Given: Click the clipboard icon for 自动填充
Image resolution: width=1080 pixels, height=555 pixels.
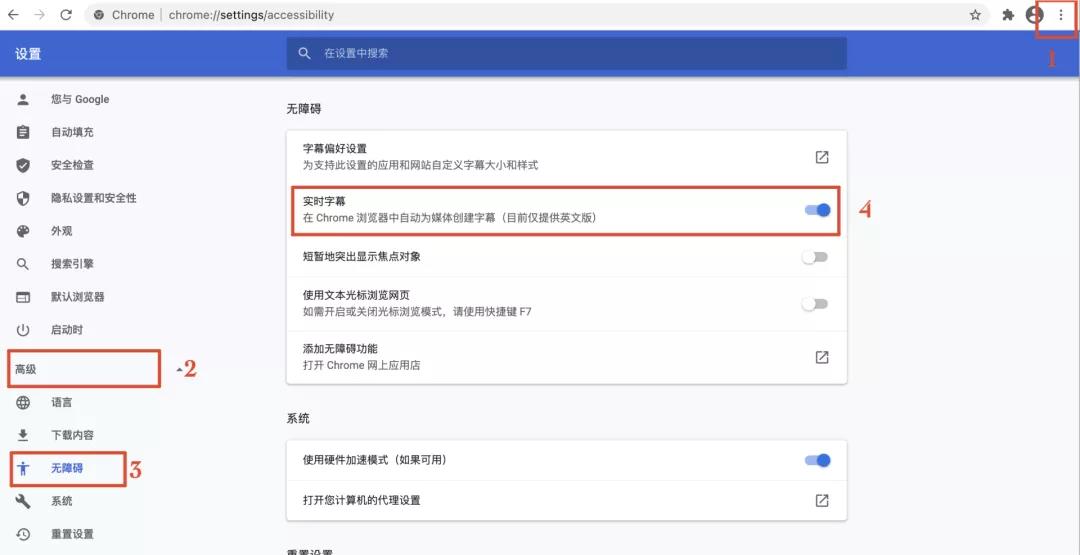Looking at the screenshot, I should [x=23, y=132].
